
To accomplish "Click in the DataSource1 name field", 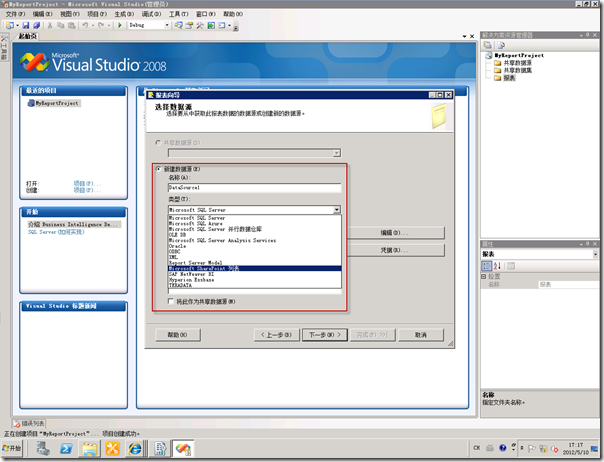I will tap(255, 188).
